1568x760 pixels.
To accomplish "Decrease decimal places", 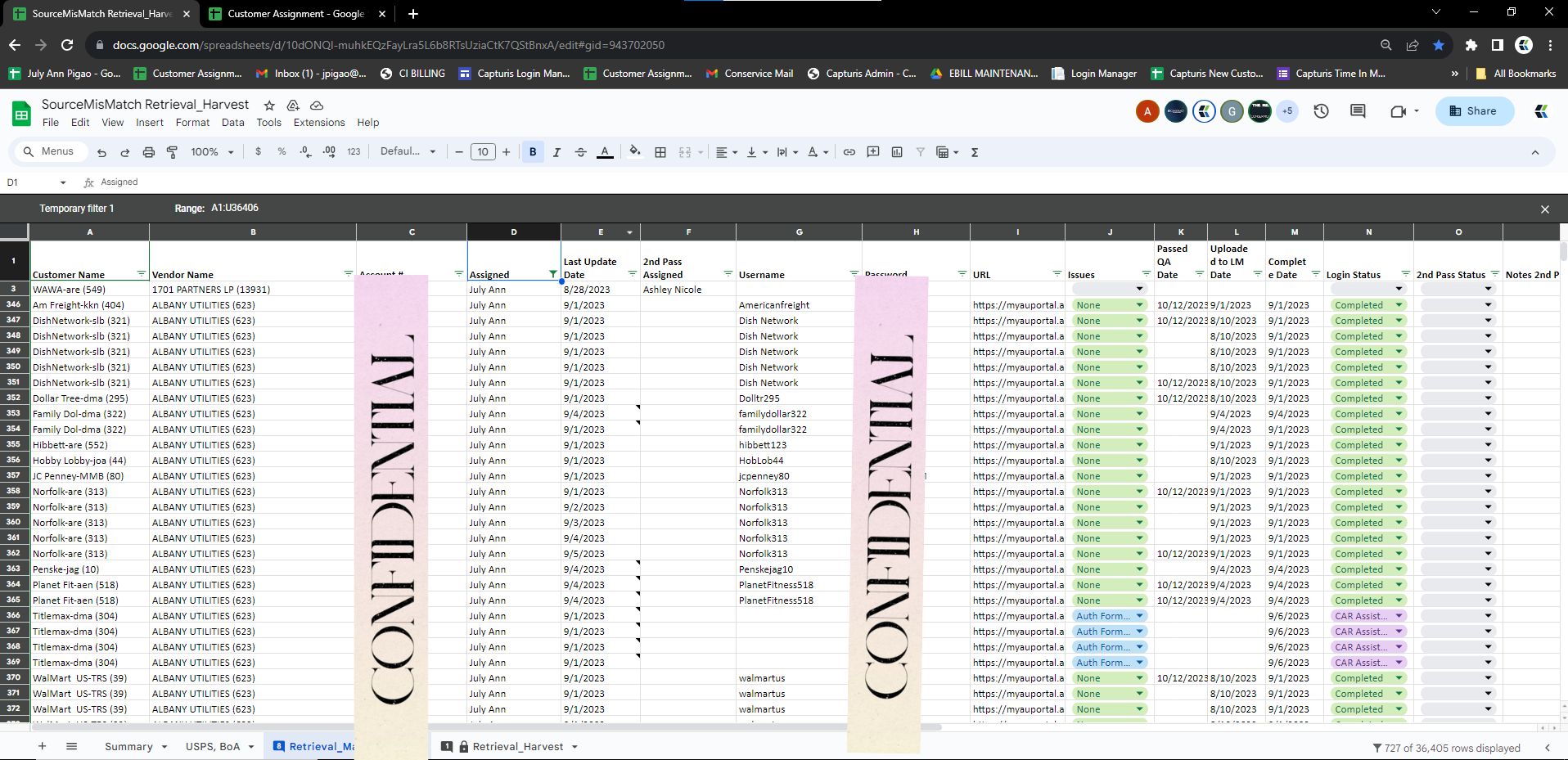I will coord(305,152).
